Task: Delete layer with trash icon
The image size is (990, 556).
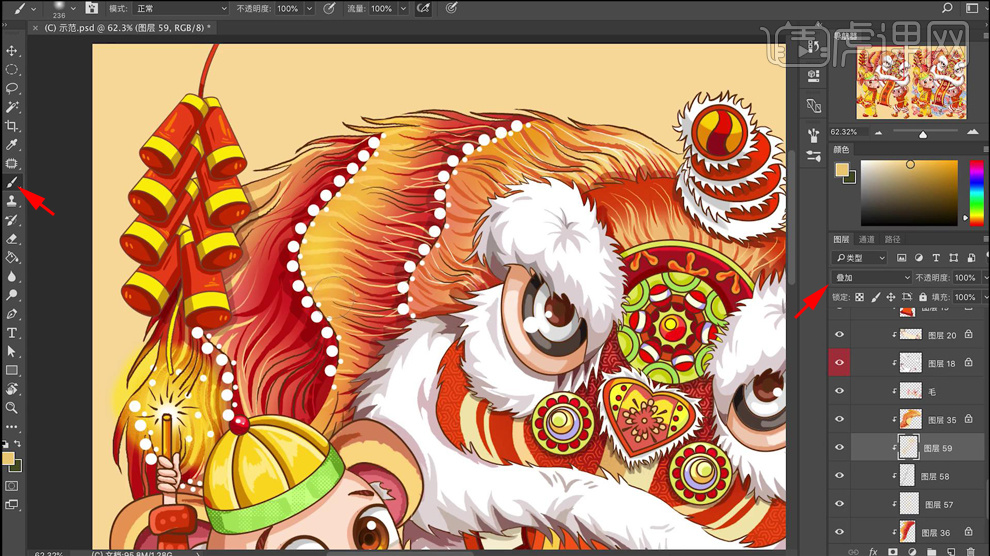Action: tap(970, 552)
